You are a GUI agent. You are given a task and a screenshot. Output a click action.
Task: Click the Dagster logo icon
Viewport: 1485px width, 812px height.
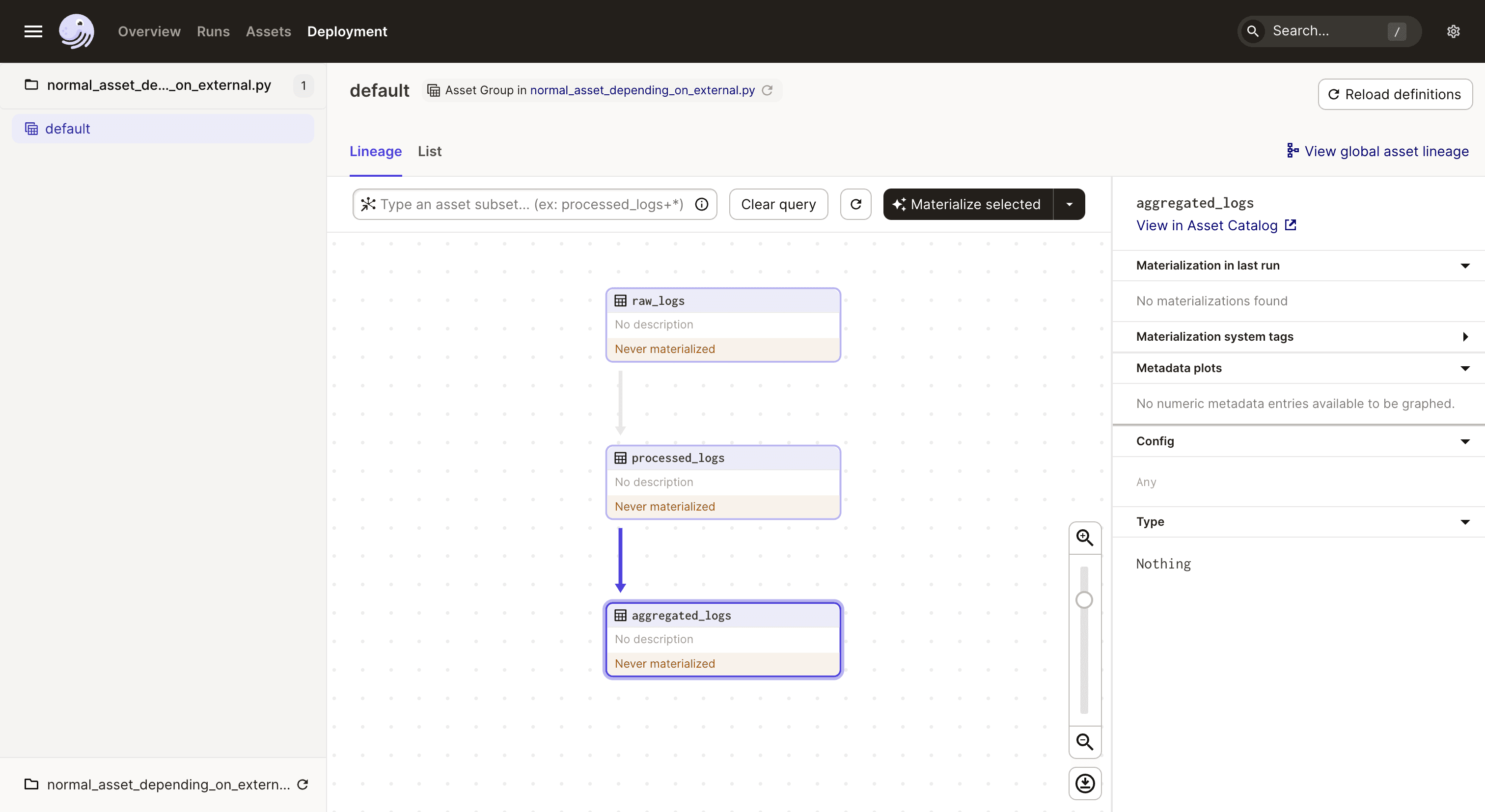pos(77,30)
